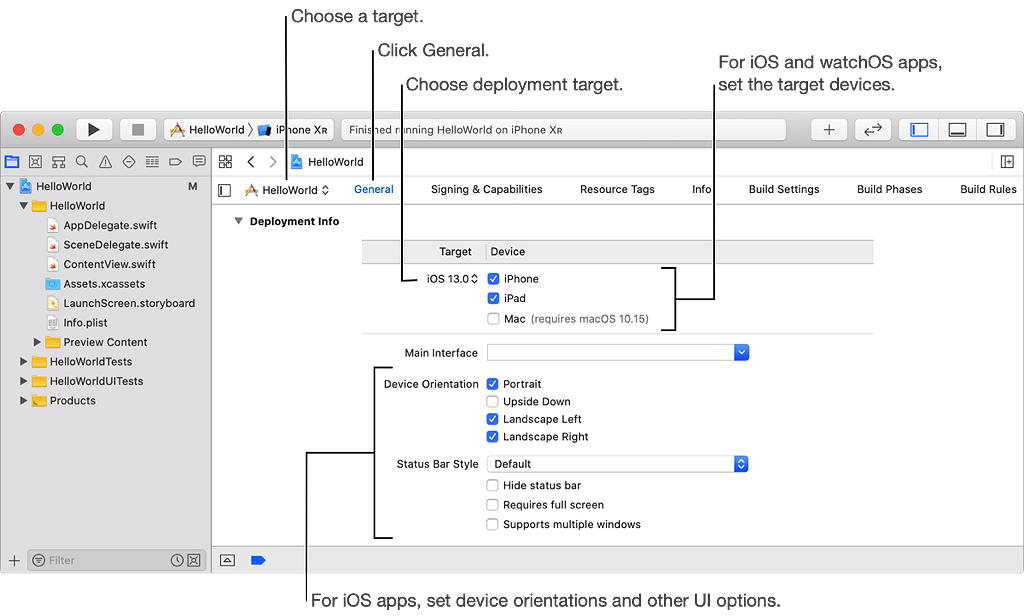Uncheck Landscape Right orientation
Viewport: 1024px width, 616px height.
click(492, 437)
